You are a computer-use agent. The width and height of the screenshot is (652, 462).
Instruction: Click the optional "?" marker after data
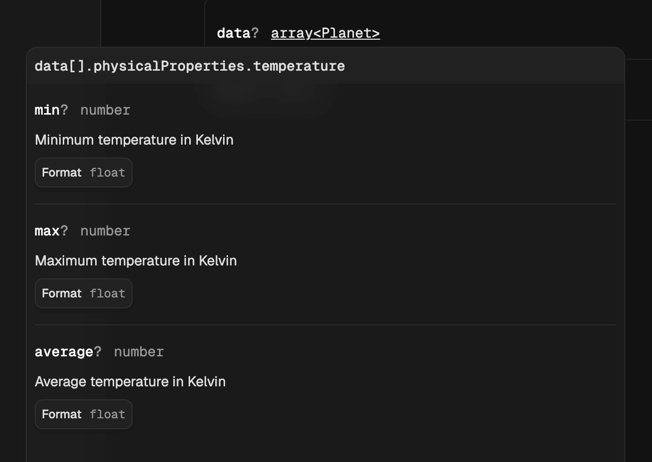tap(255, 33)
